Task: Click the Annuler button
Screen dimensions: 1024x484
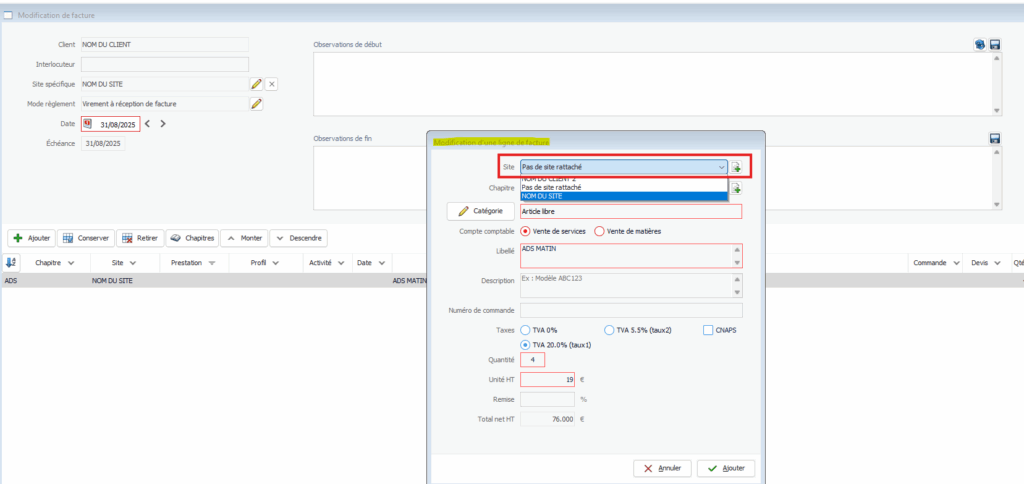Action: click(x=661, y=468)
